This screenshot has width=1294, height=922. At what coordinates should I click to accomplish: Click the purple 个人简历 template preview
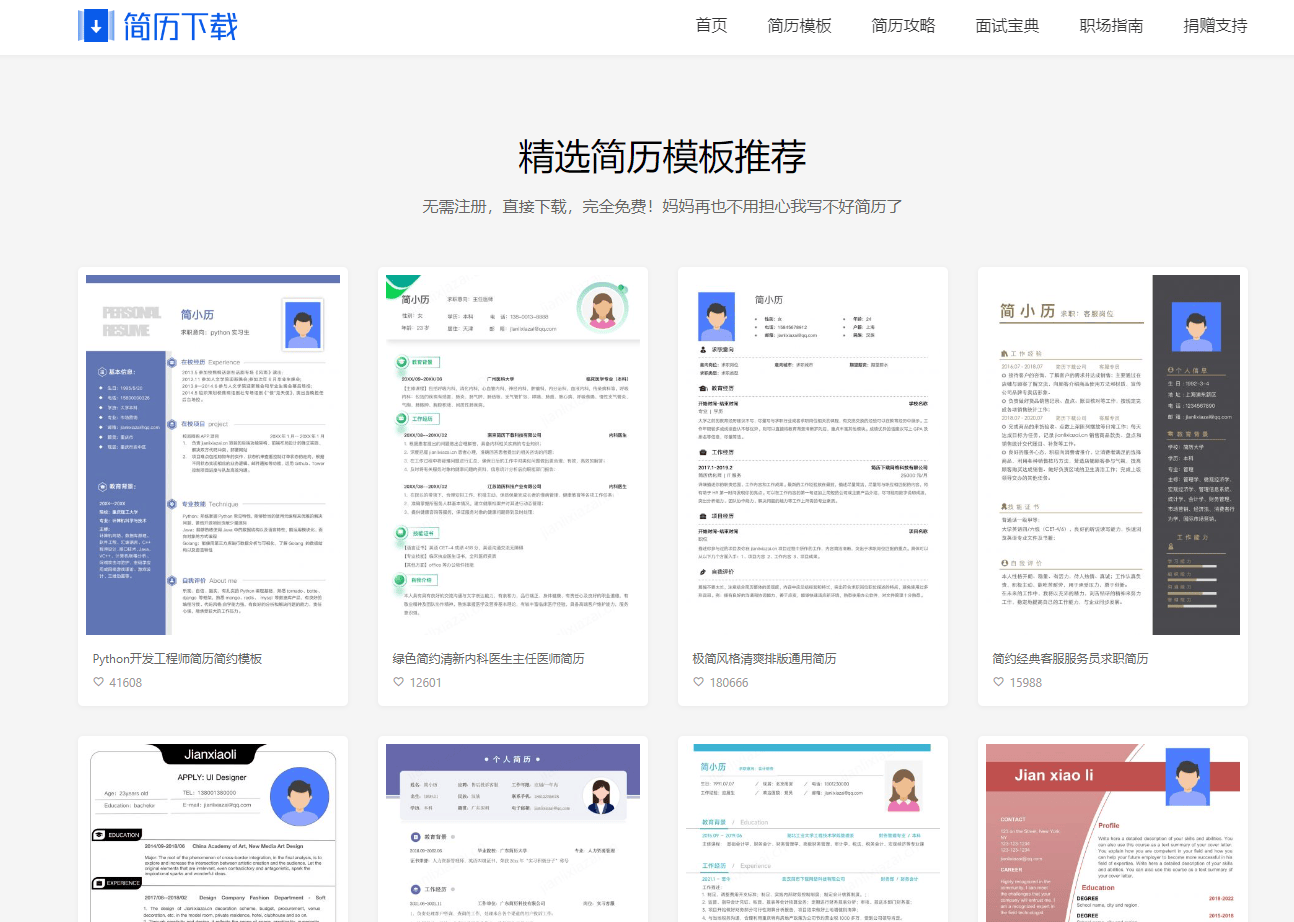[x=512, y=830]
